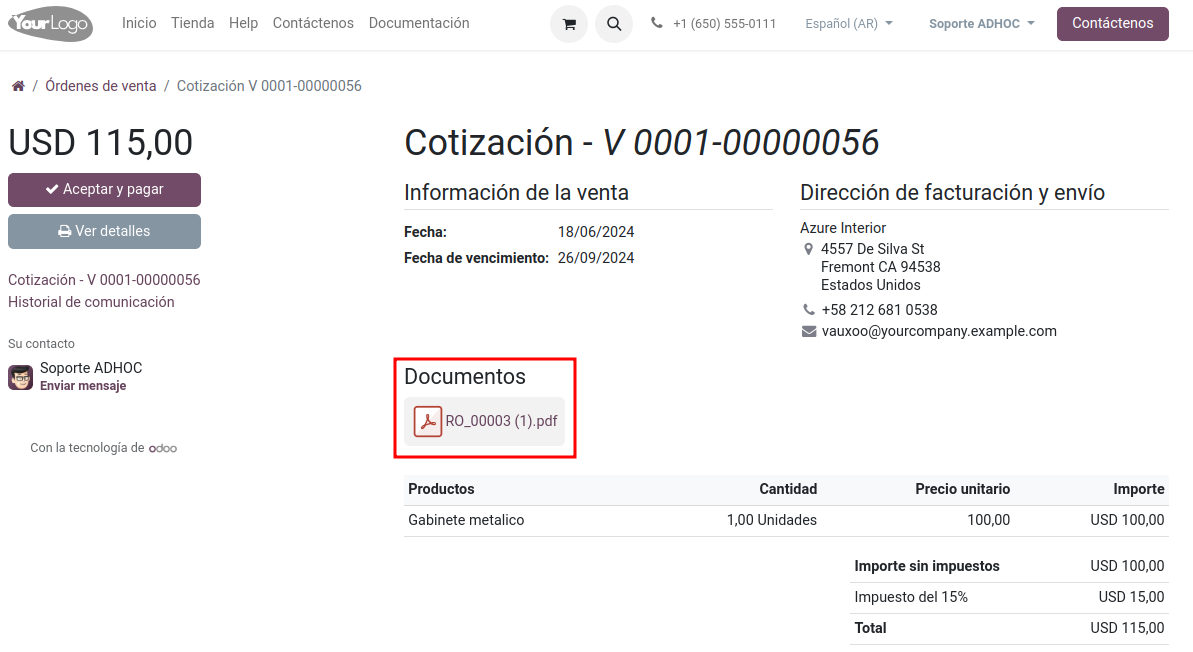This screenshot has width=1193, height=652.
Task: Expand the Español (AR) language dropdown
Action: (849, 24)
